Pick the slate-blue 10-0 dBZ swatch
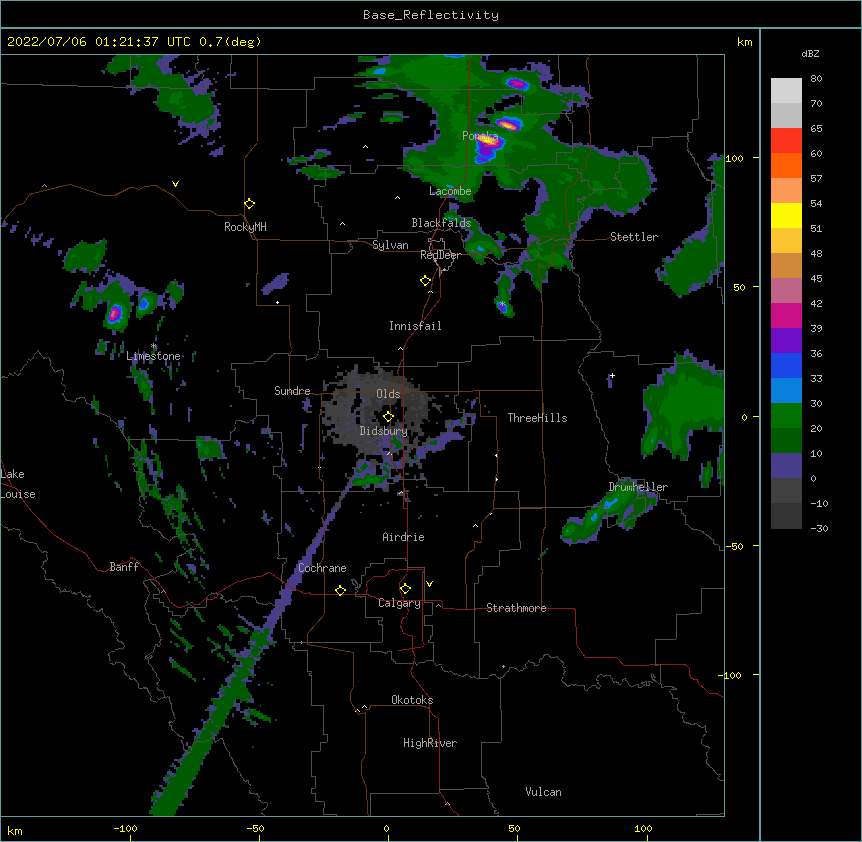 point(786,466)
